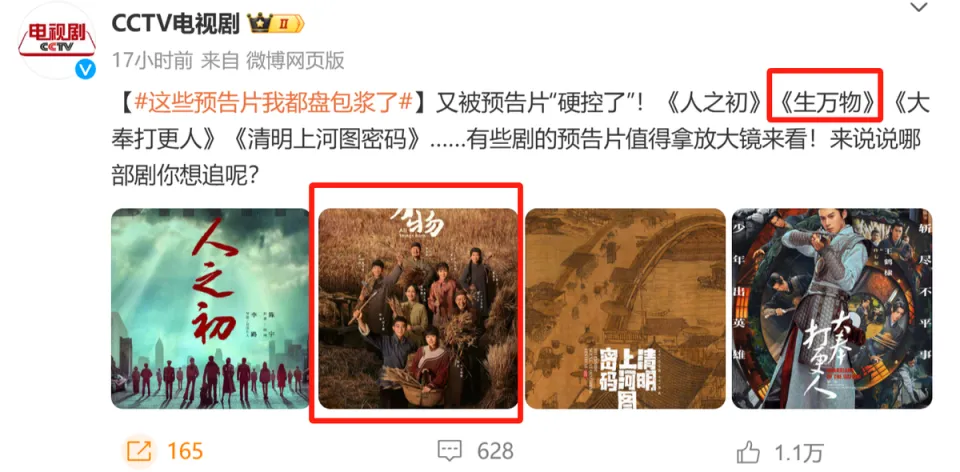Like the post with thumbs-up icon

[748, 452]
